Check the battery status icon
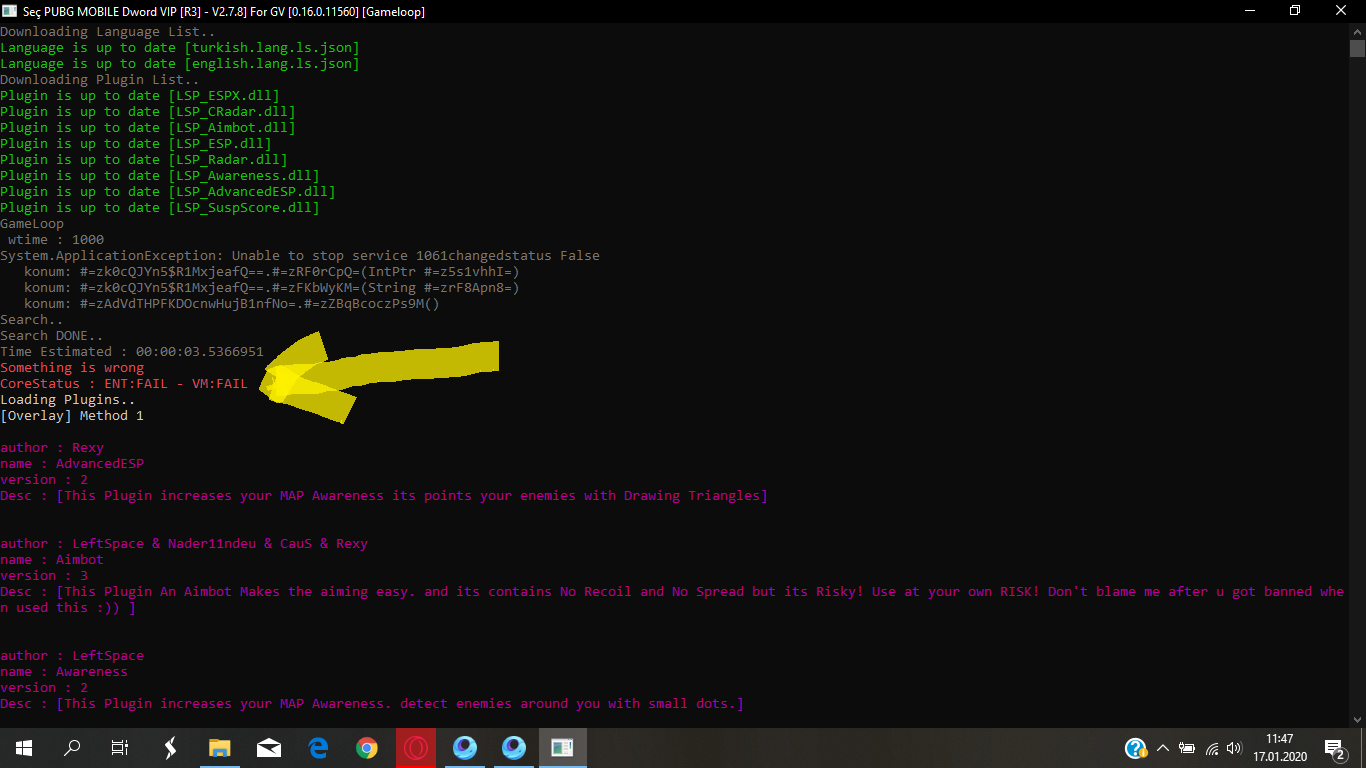1366x768 pixels. 1187,748
